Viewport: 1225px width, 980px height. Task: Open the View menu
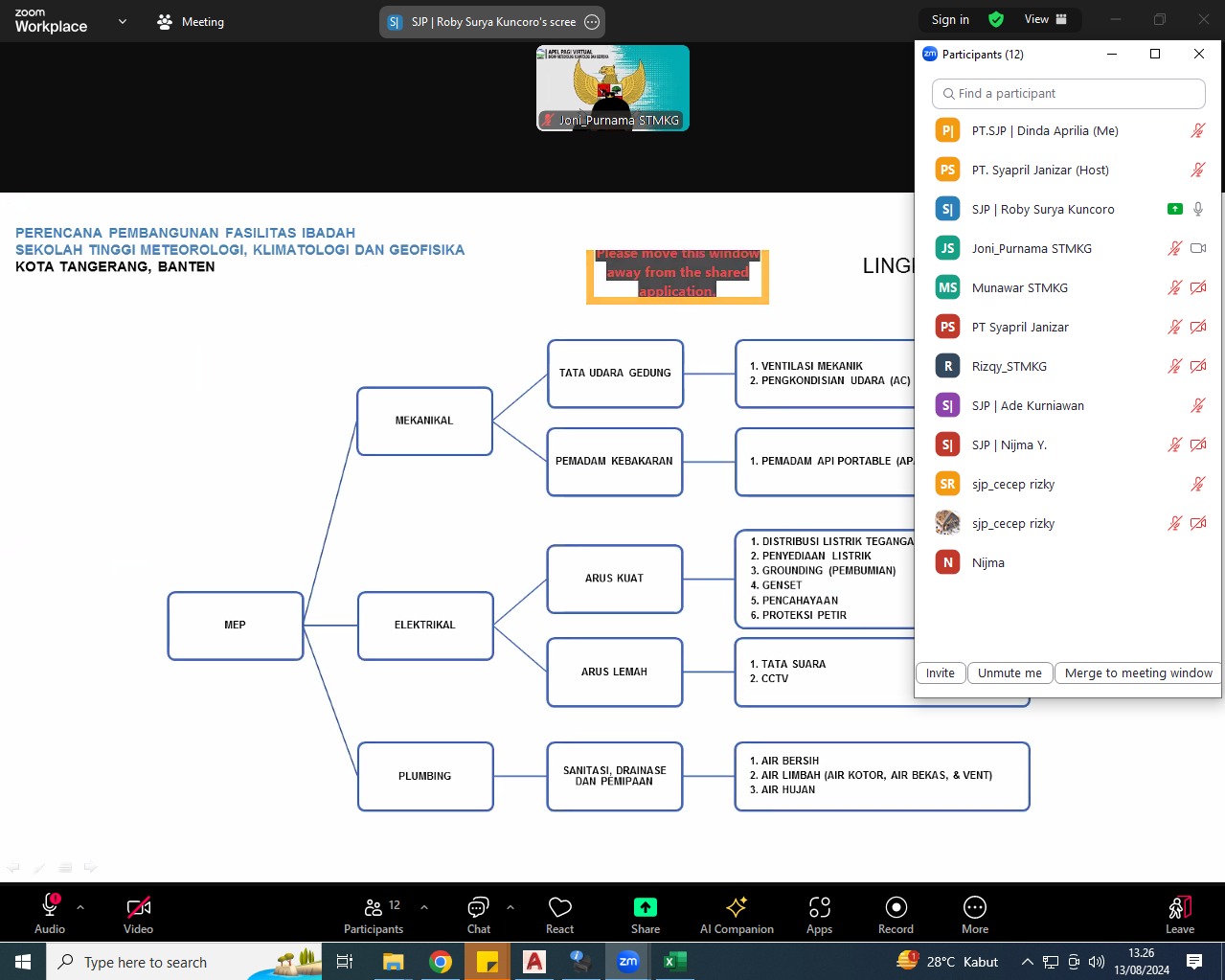pos(1046,19)
